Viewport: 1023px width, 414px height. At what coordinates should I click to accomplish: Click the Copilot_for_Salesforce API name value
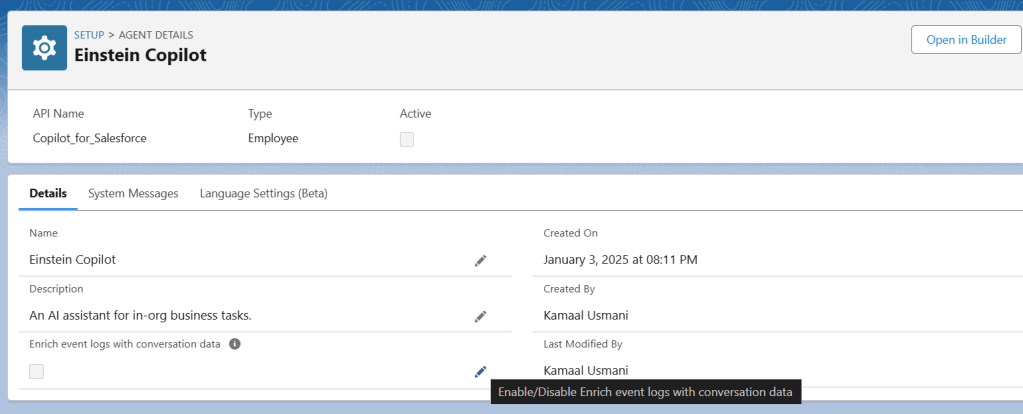coord(90,138)
